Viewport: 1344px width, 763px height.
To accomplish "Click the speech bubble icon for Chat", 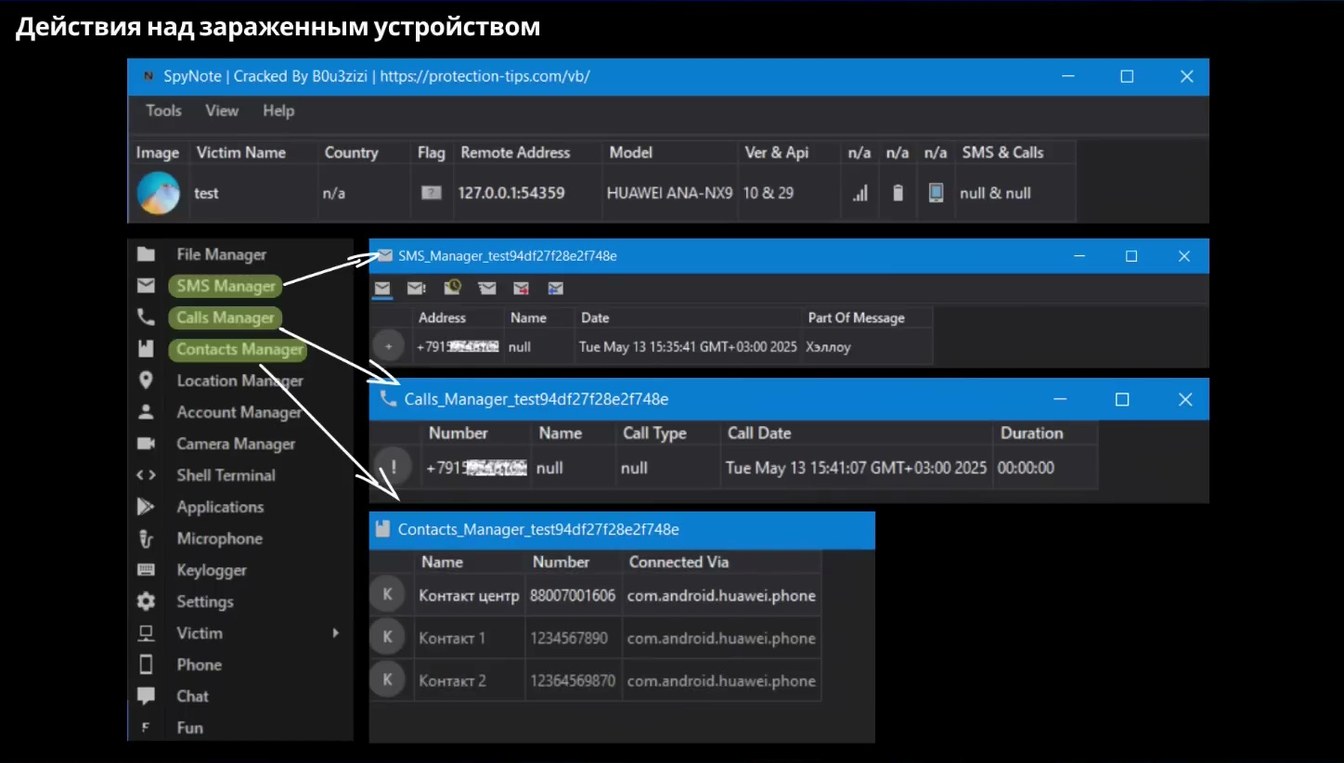I will tap(146, 696).
